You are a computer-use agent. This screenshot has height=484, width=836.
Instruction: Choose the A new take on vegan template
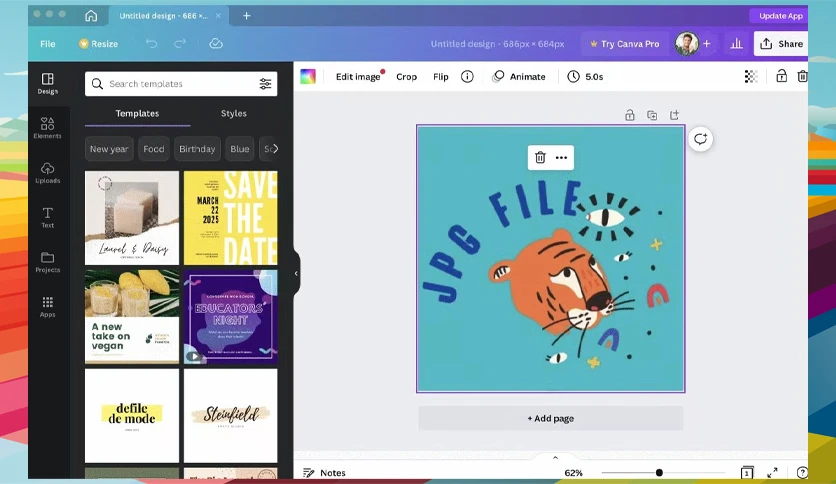[x=132, y=317]
